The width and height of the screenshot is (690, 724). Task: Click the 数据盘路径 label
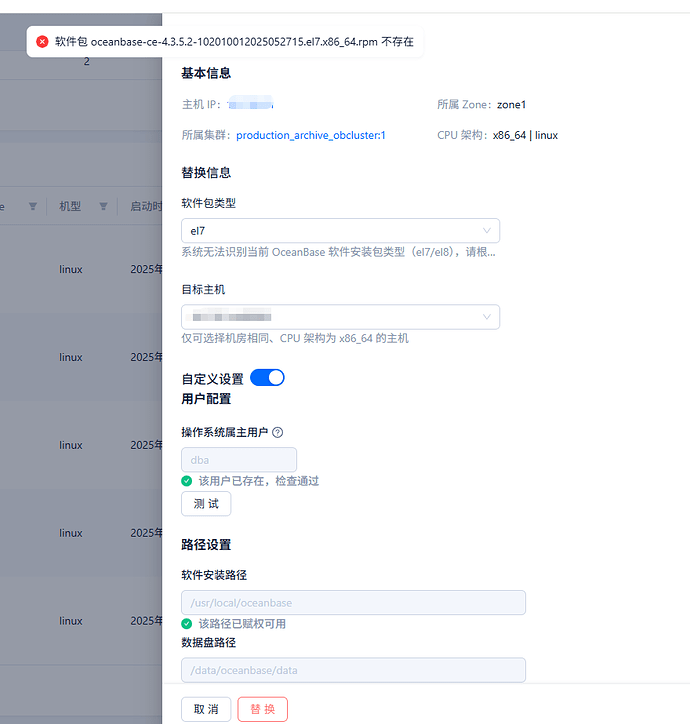point(209,643)
